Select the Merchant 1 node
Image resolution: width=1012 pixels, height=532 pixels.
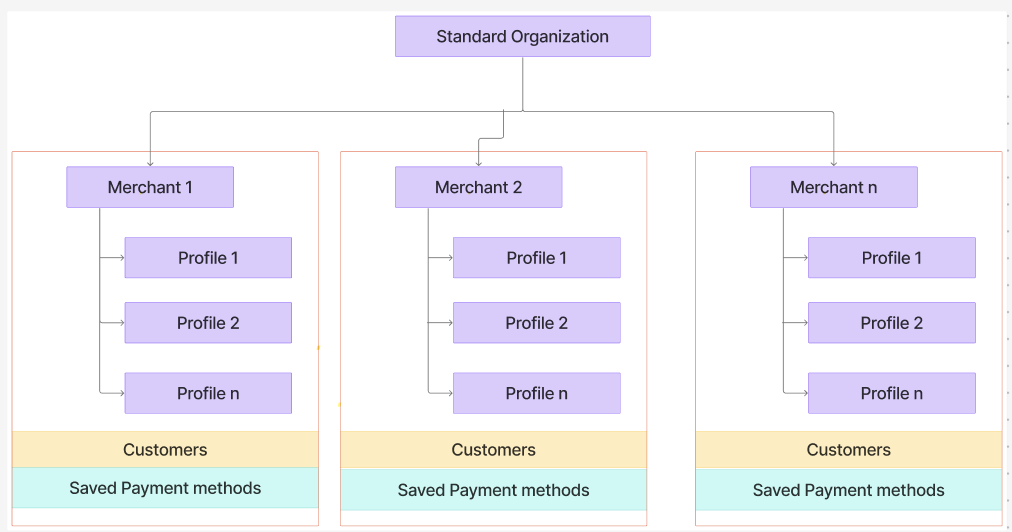(150, 187)
